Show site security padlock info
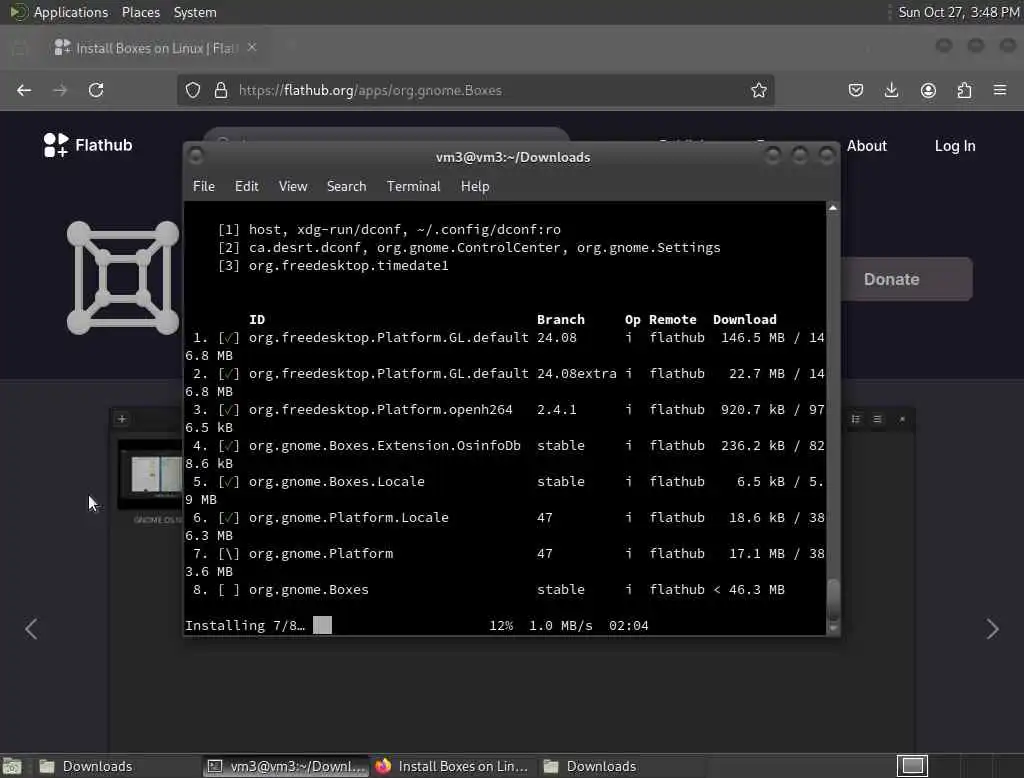 click(x=221, y=90)
